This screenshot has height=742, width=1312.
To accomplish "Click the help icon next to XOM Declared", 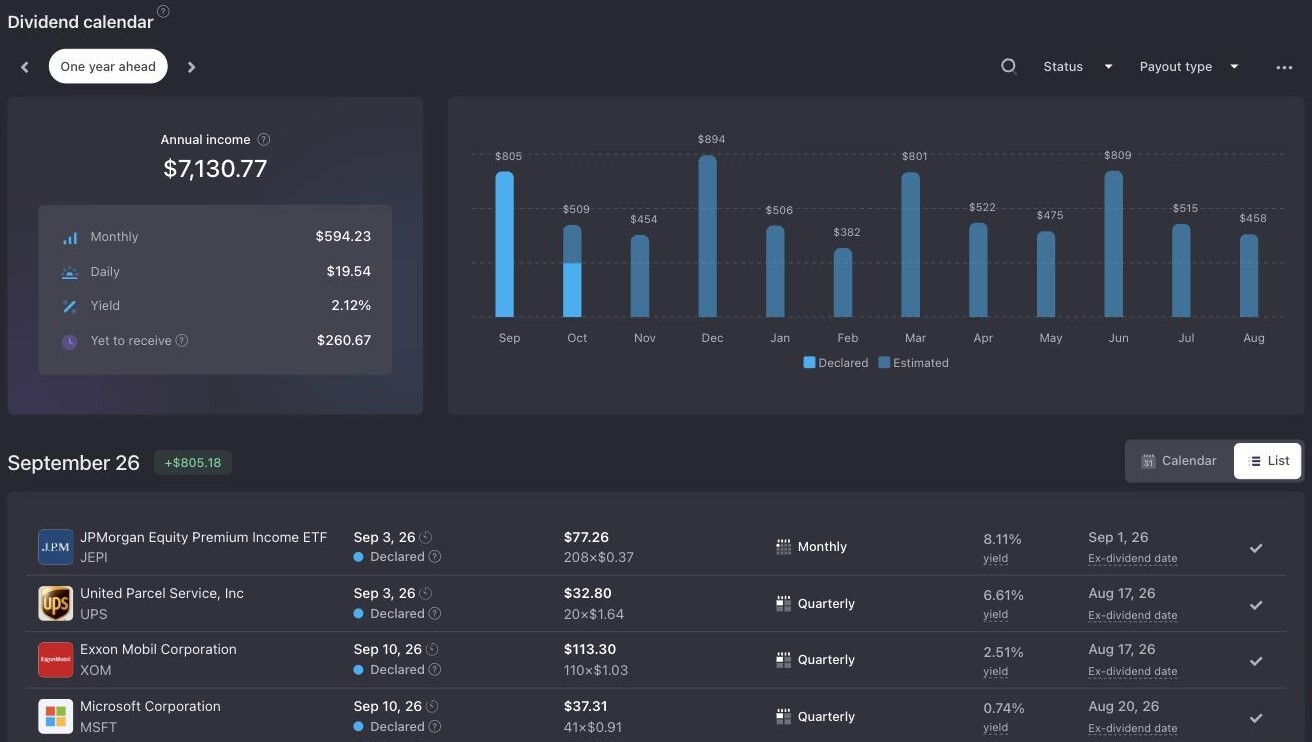I will coord(435,669).
